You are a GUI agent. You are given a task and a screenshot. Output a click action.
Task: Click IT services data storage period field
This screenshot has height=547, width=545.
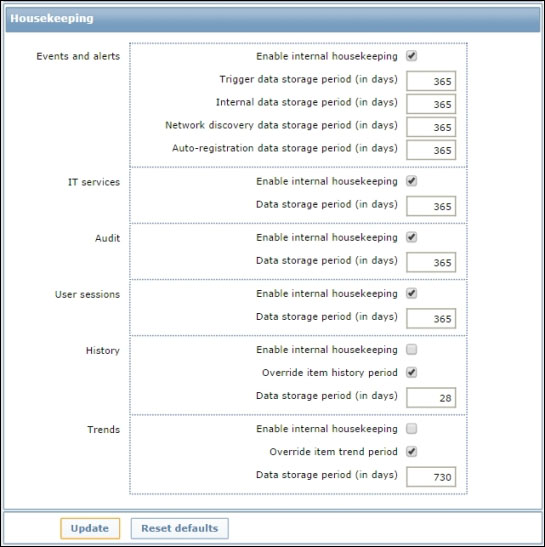[431, 206]
